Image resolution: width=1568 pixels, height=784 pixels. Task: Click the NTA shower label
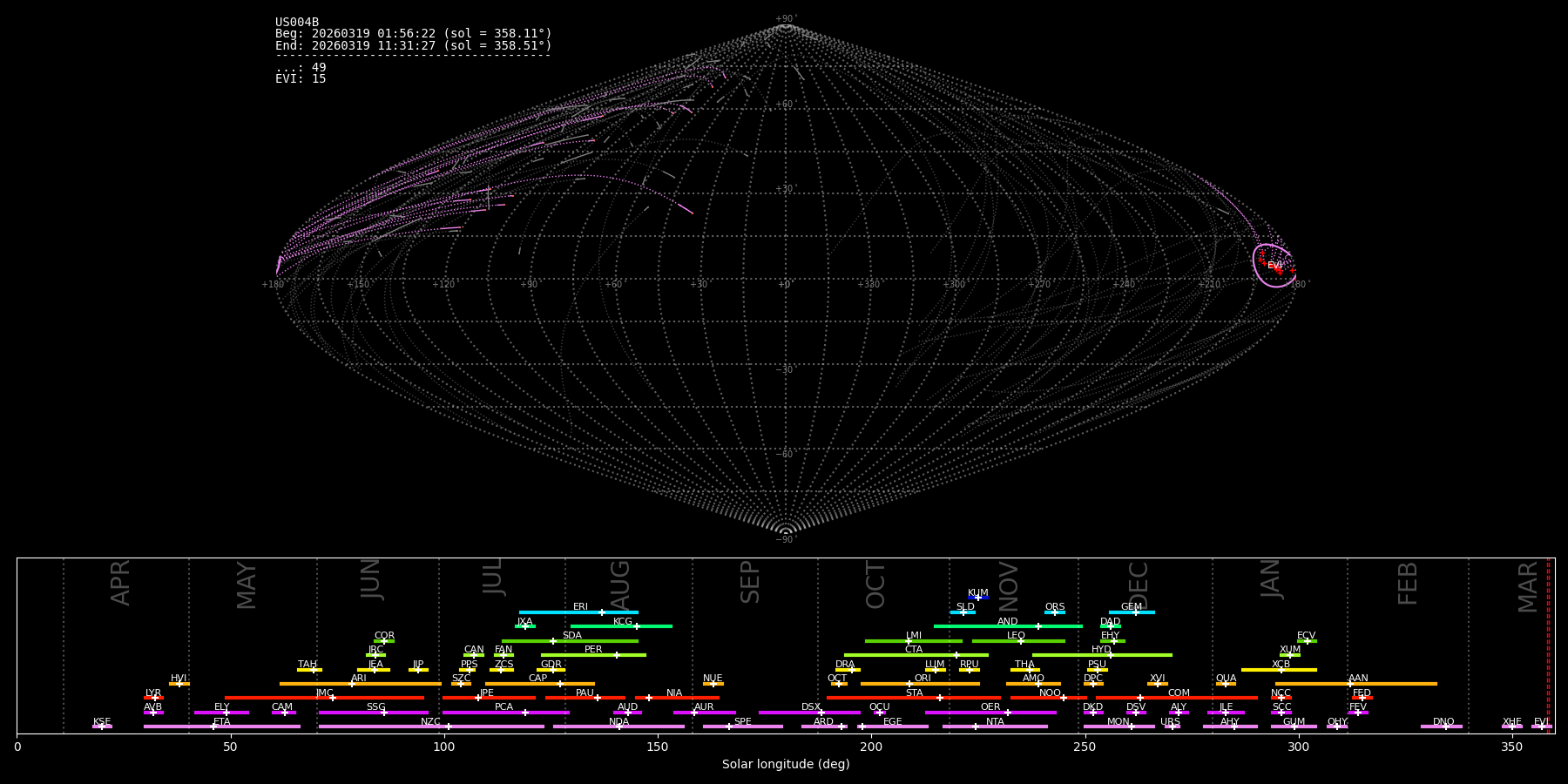point(995,722)
